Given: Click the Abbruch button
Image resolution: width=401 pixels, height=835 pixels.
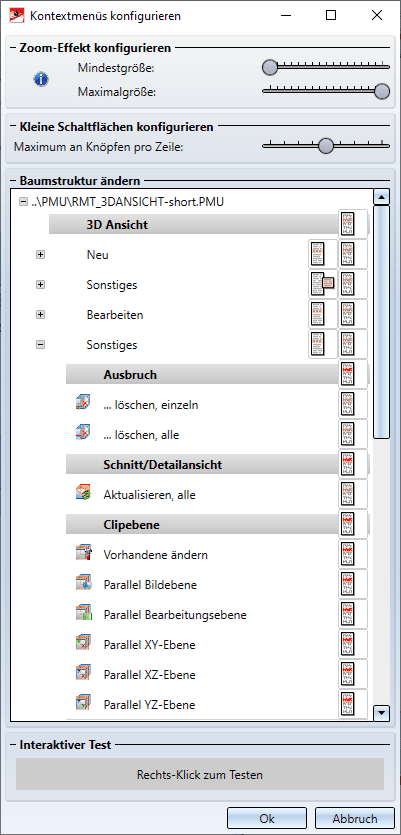Looking at the screenshot, I should (x=355, y=818).
